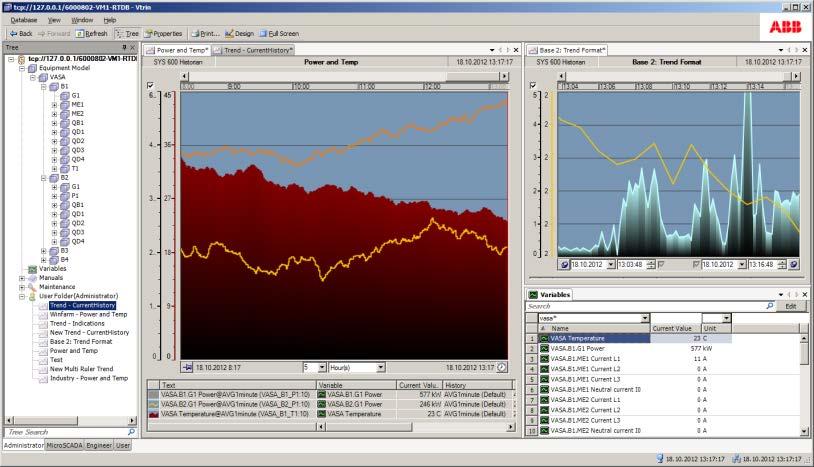
Task: Open the View menu
Action: pyautogui.click(x=54, y=20)
